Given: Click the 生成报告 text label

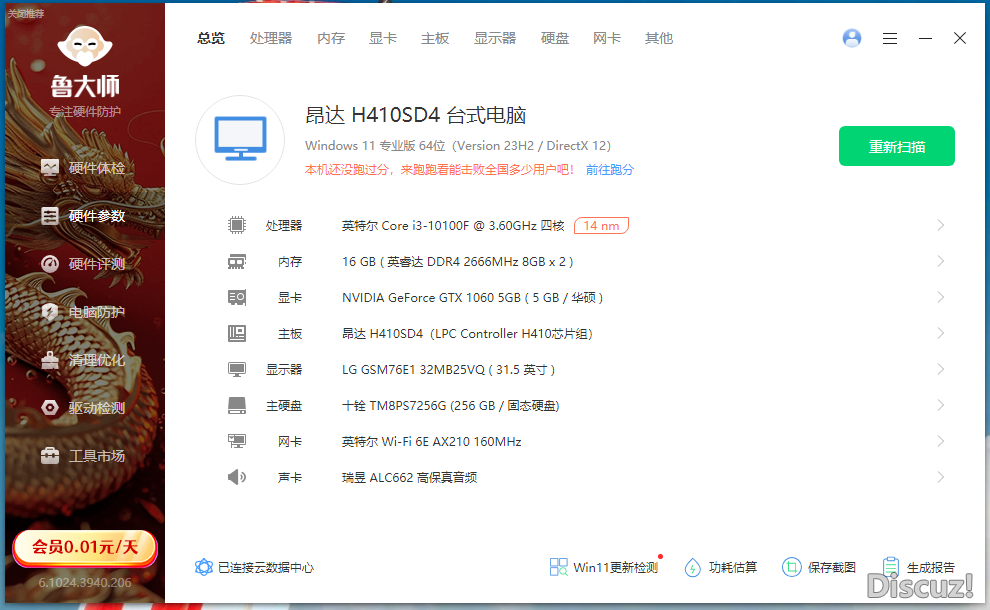Looking at the screenshot, I should click(x=931, y=568).
